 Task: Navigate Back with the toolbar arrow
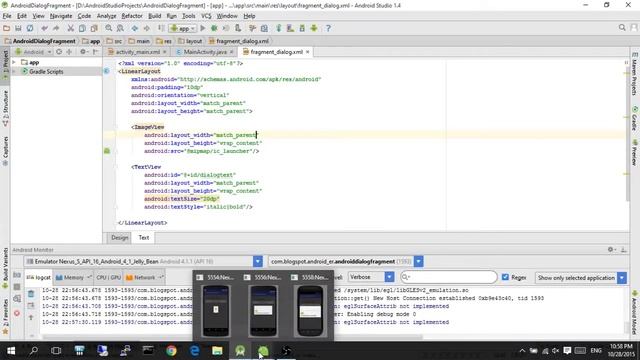point(135,28)
